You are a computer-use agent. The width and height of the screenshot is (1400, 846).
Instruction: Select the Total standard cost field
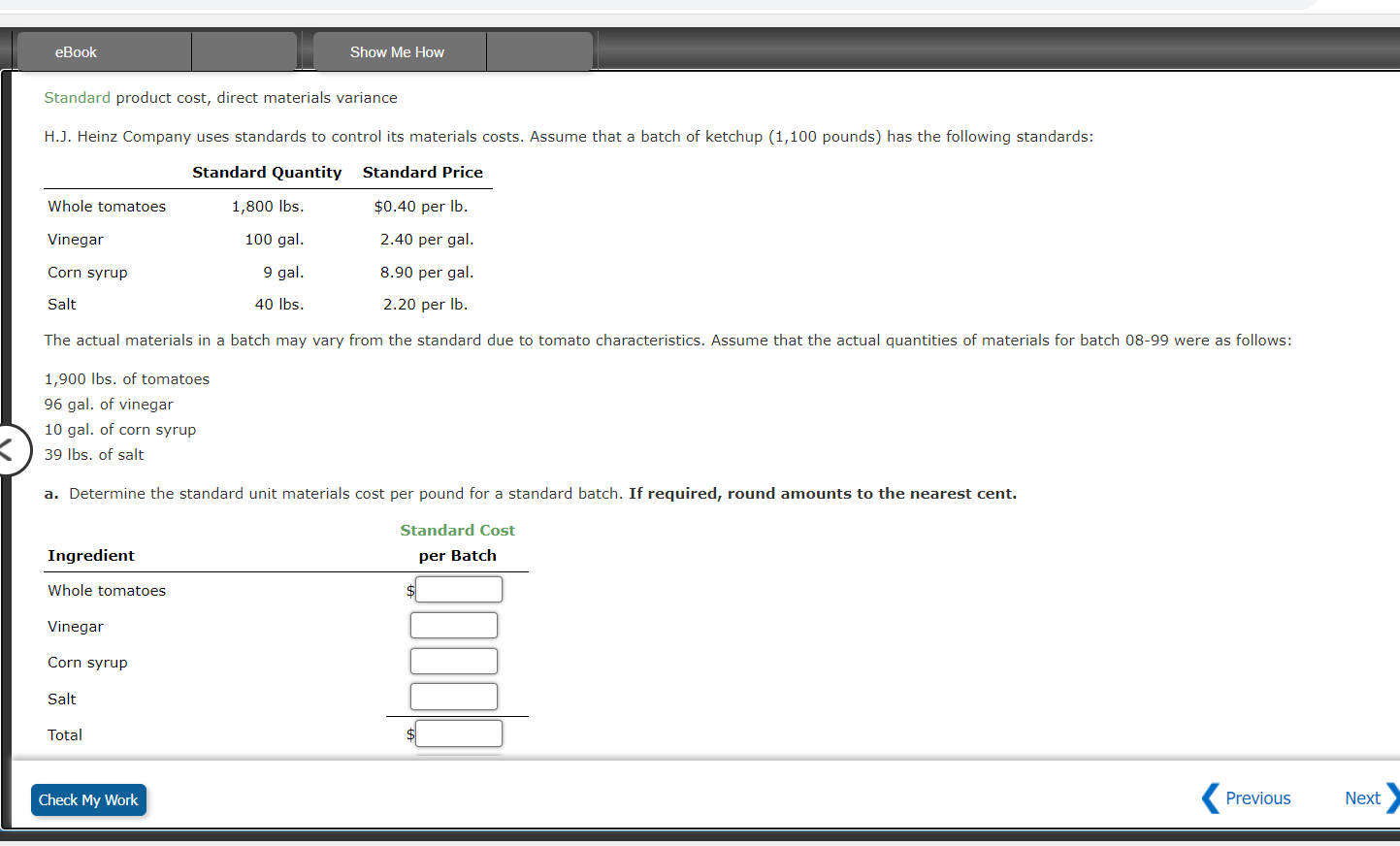coord(458,733)
